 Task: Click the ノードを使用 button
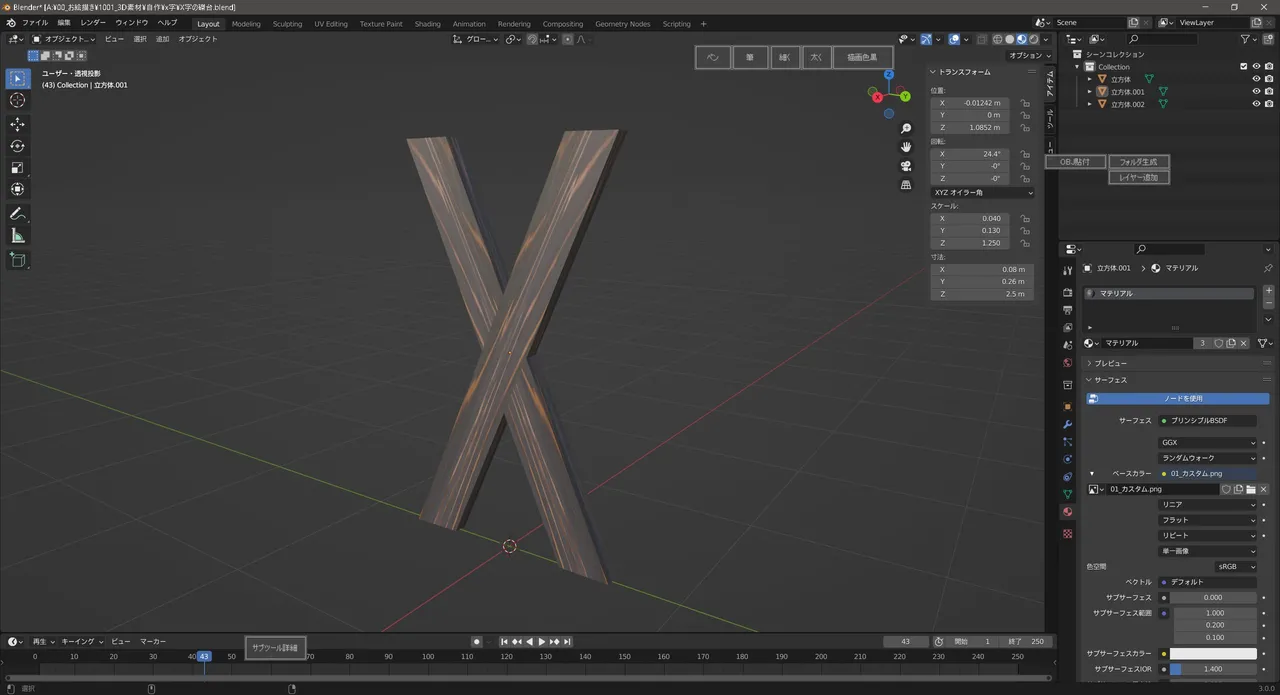tap(1178, 398)
